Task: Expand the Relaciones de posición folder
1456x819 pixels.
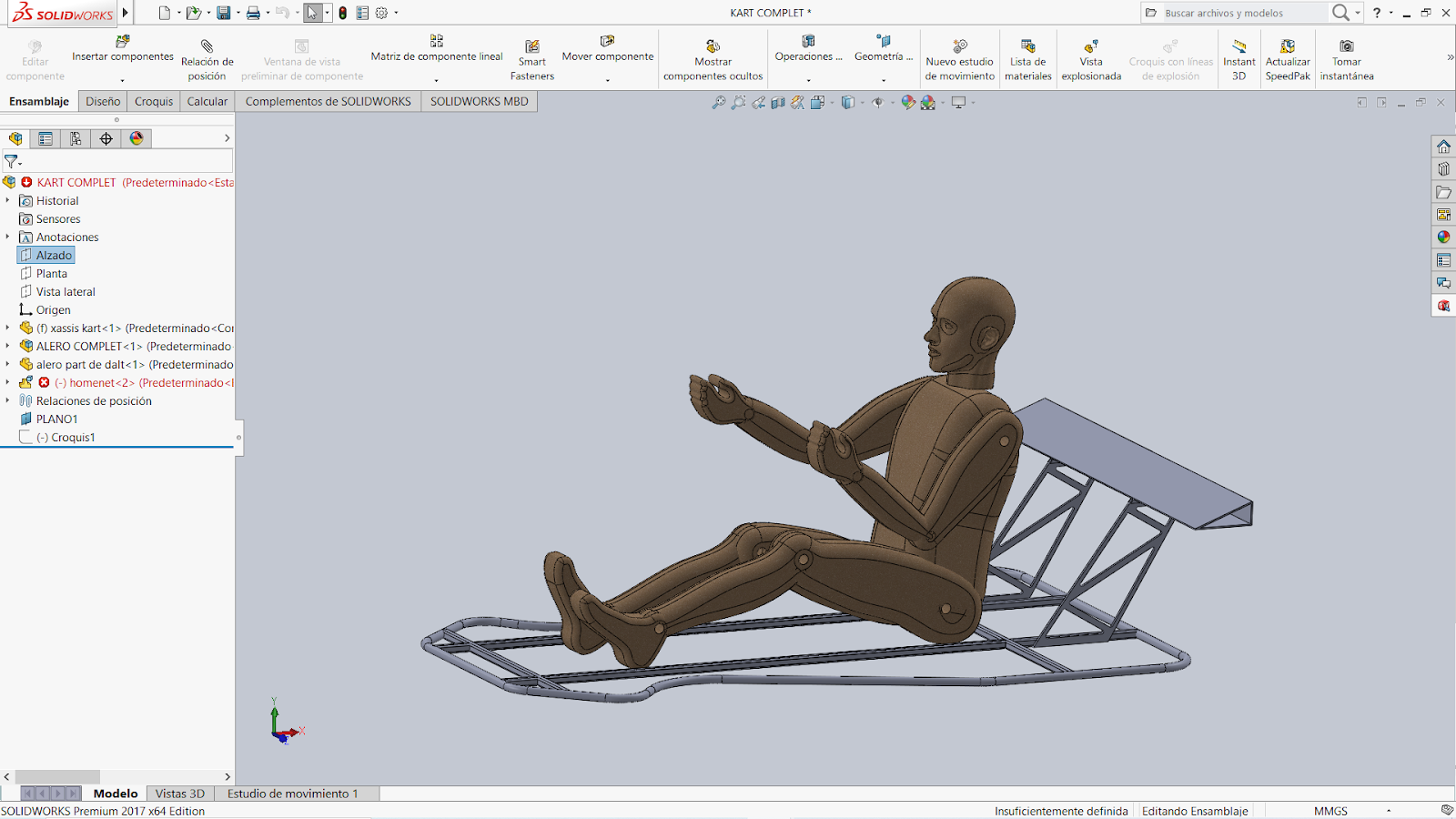Action: 8,400
